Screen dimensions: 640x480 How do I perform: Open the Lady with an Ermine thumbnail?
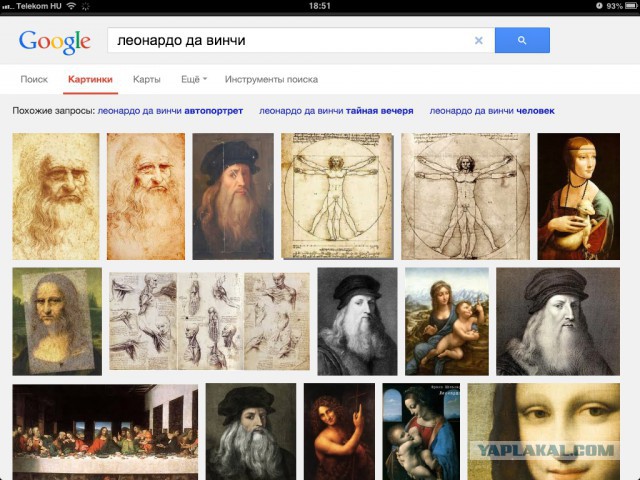click(578, 196)
